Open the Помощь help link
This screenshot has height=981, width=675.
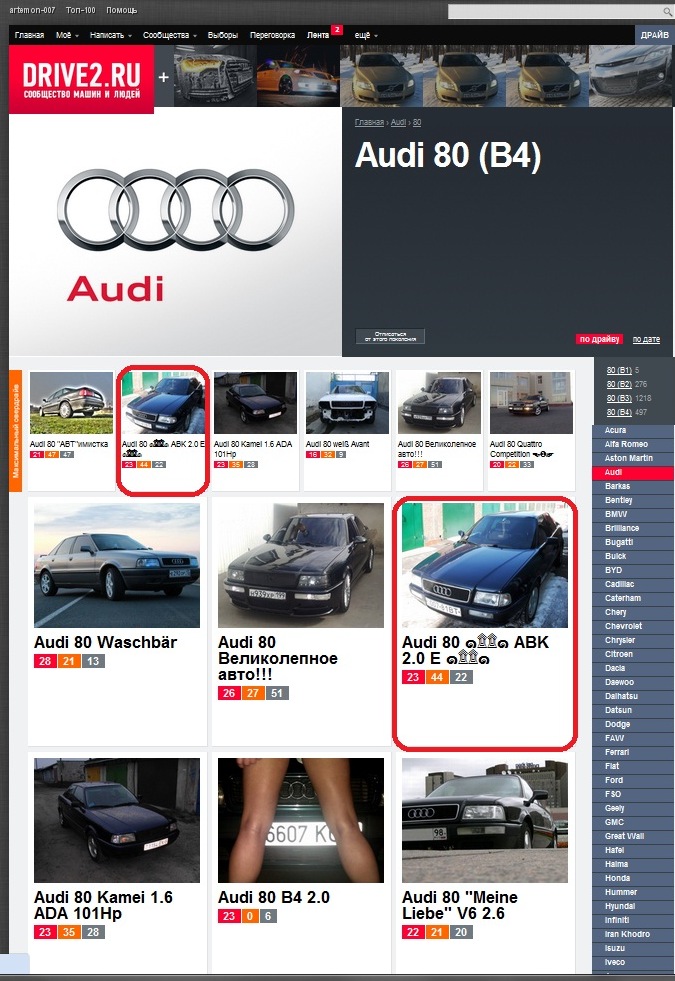coord(121,11)
